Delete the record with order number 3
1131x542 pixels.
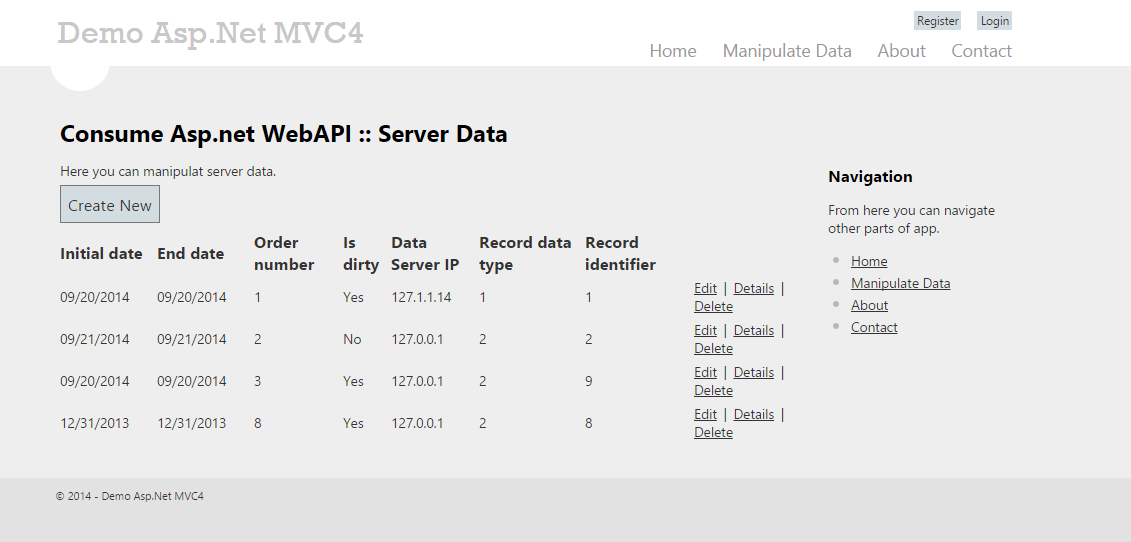[x=713, y=390]
